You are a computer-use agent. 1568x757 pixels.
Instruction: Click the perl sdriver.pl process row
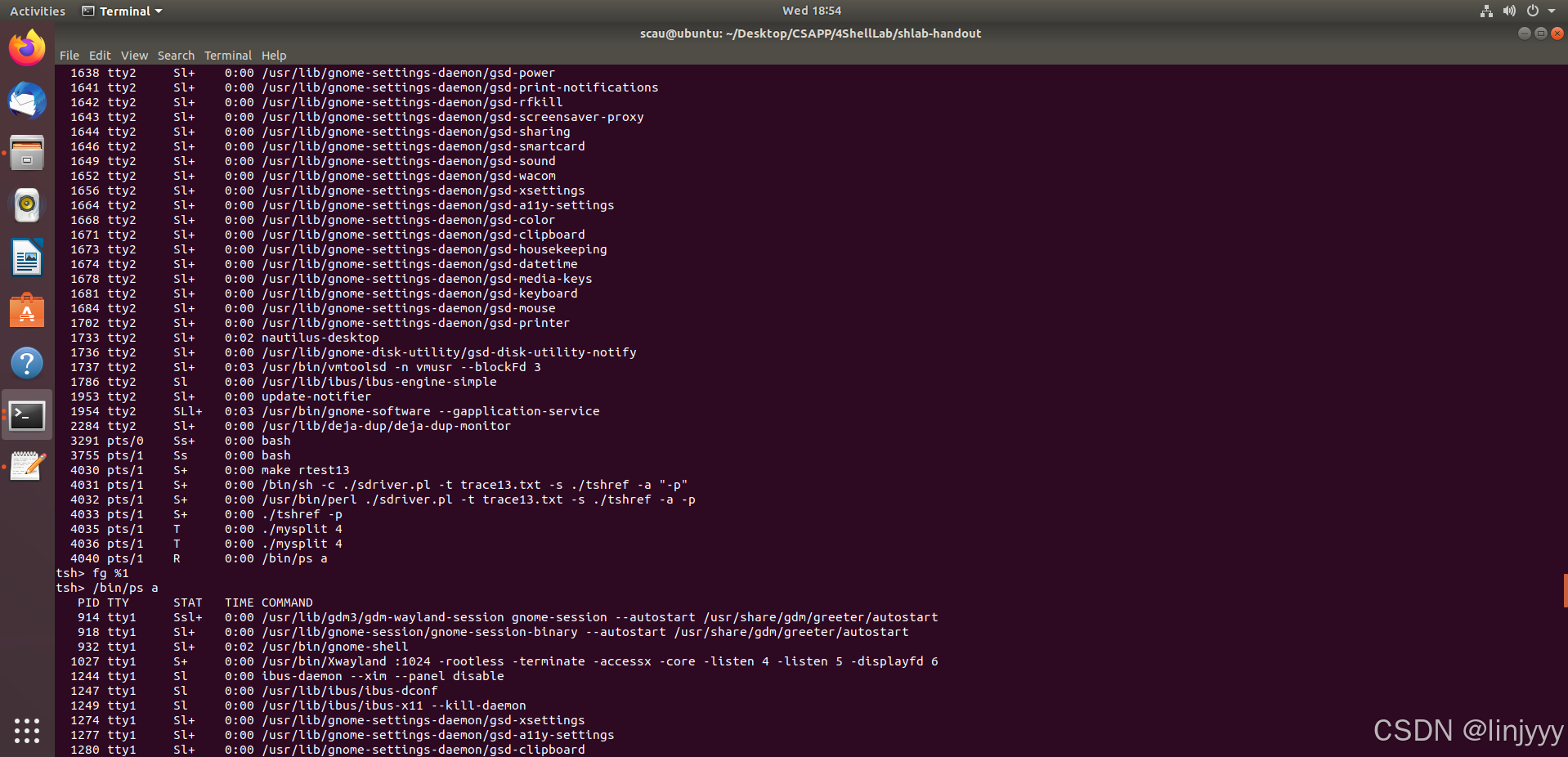[383, 499]
